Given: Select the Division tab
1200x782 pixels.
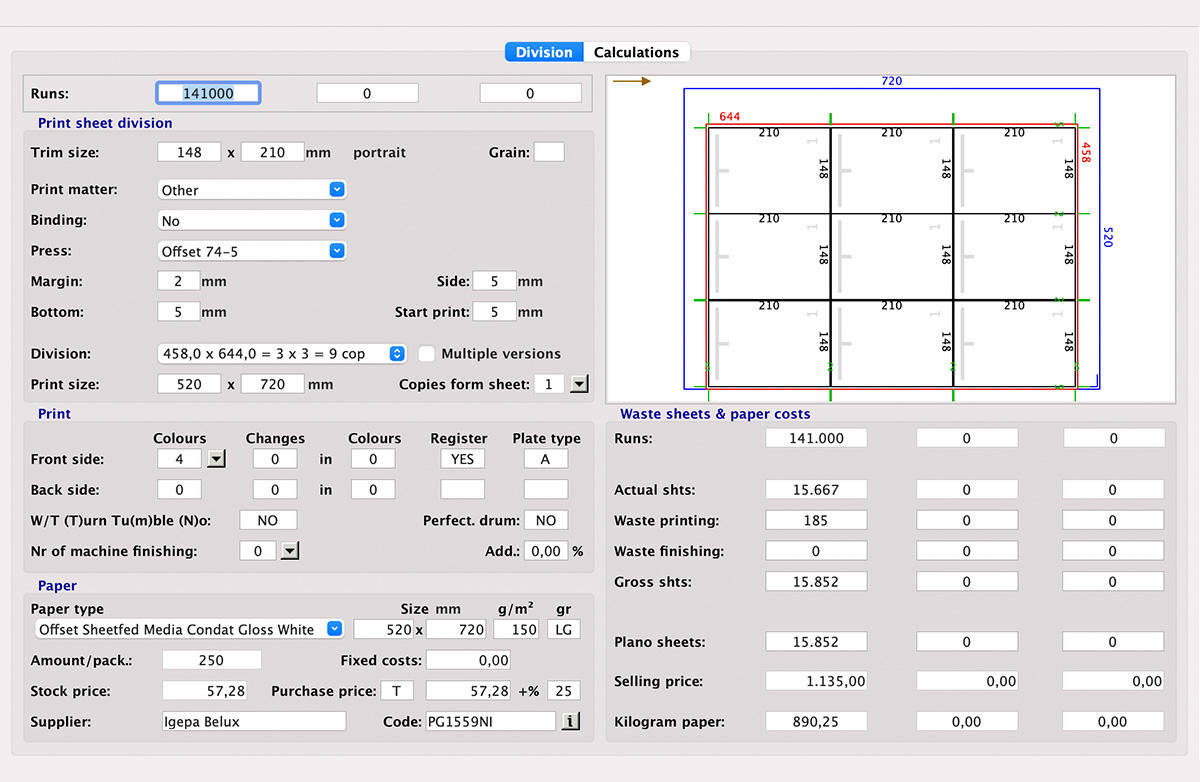Looking at the screenshot, I should tap(544, 52).
